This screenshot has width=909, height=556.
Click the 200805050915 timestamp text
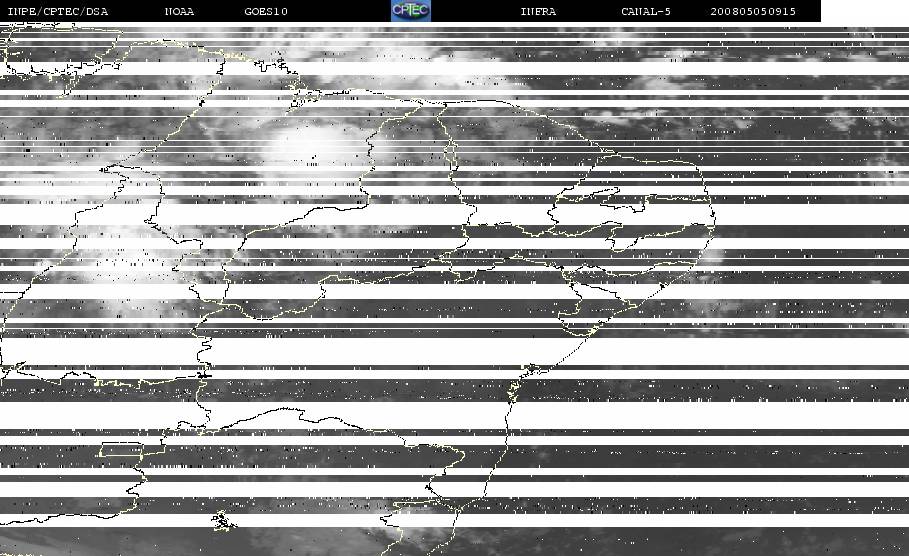click(x=753, y=11)
